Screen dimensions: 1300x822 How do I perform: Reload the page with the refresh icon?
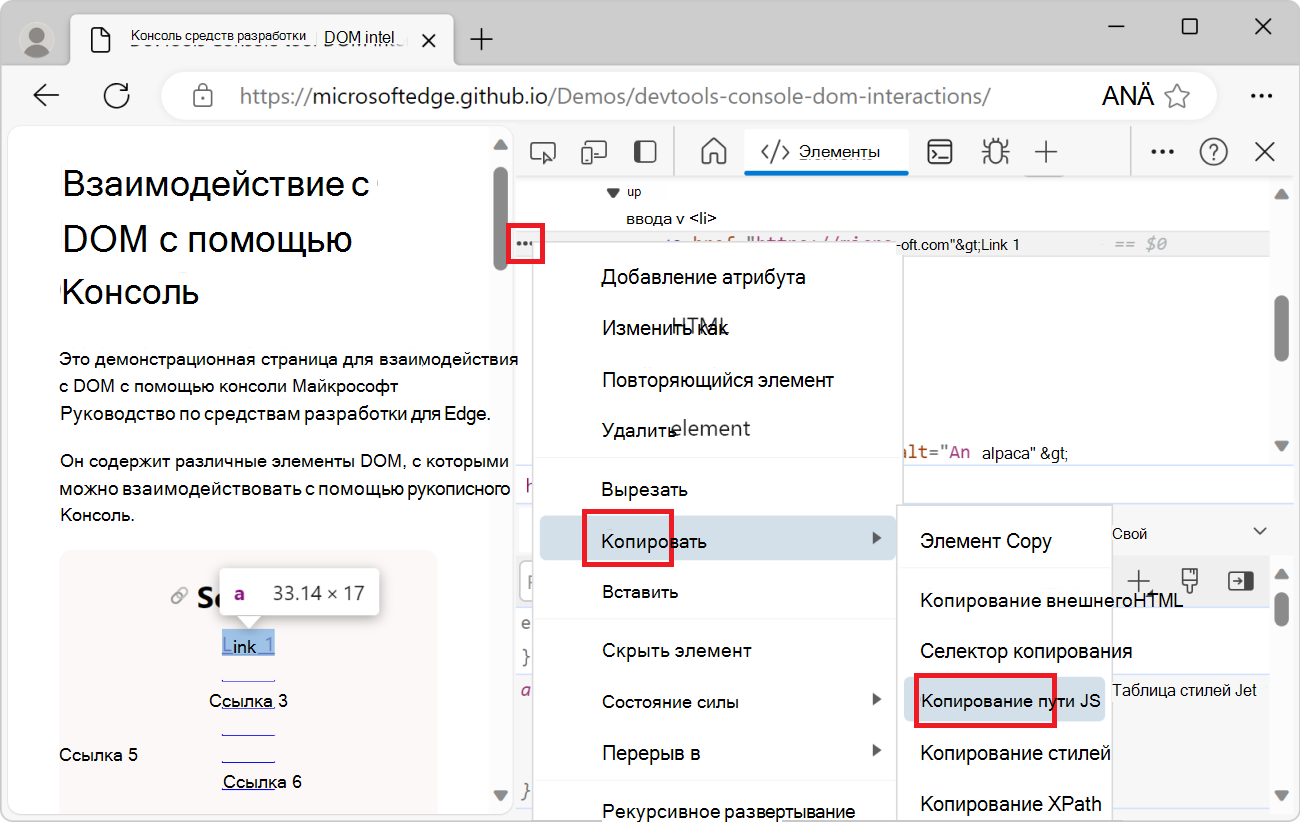click(x=117, y=95)
